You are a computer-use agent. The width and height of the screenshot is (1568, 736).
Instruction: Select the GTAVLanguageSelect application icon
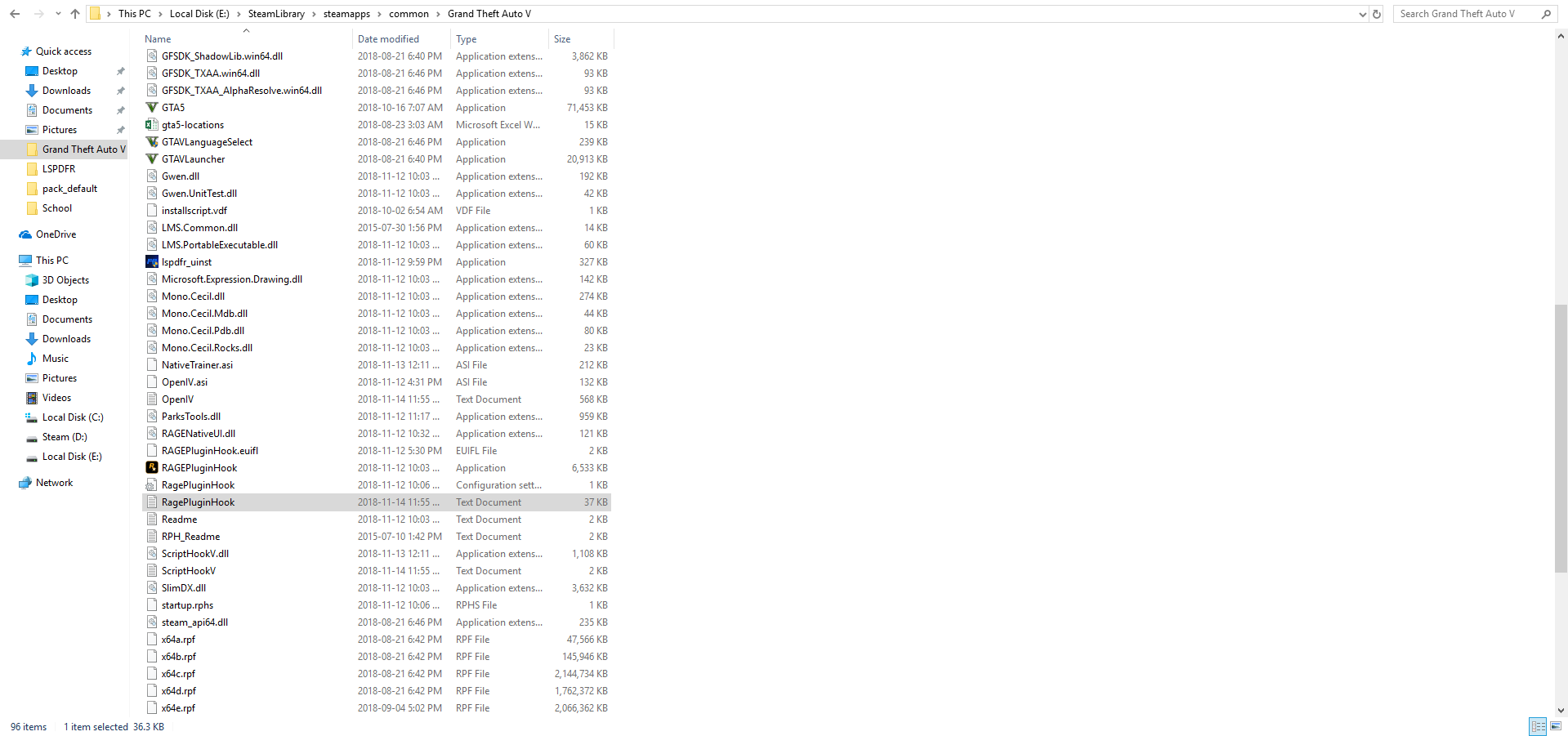click(152, 142)
